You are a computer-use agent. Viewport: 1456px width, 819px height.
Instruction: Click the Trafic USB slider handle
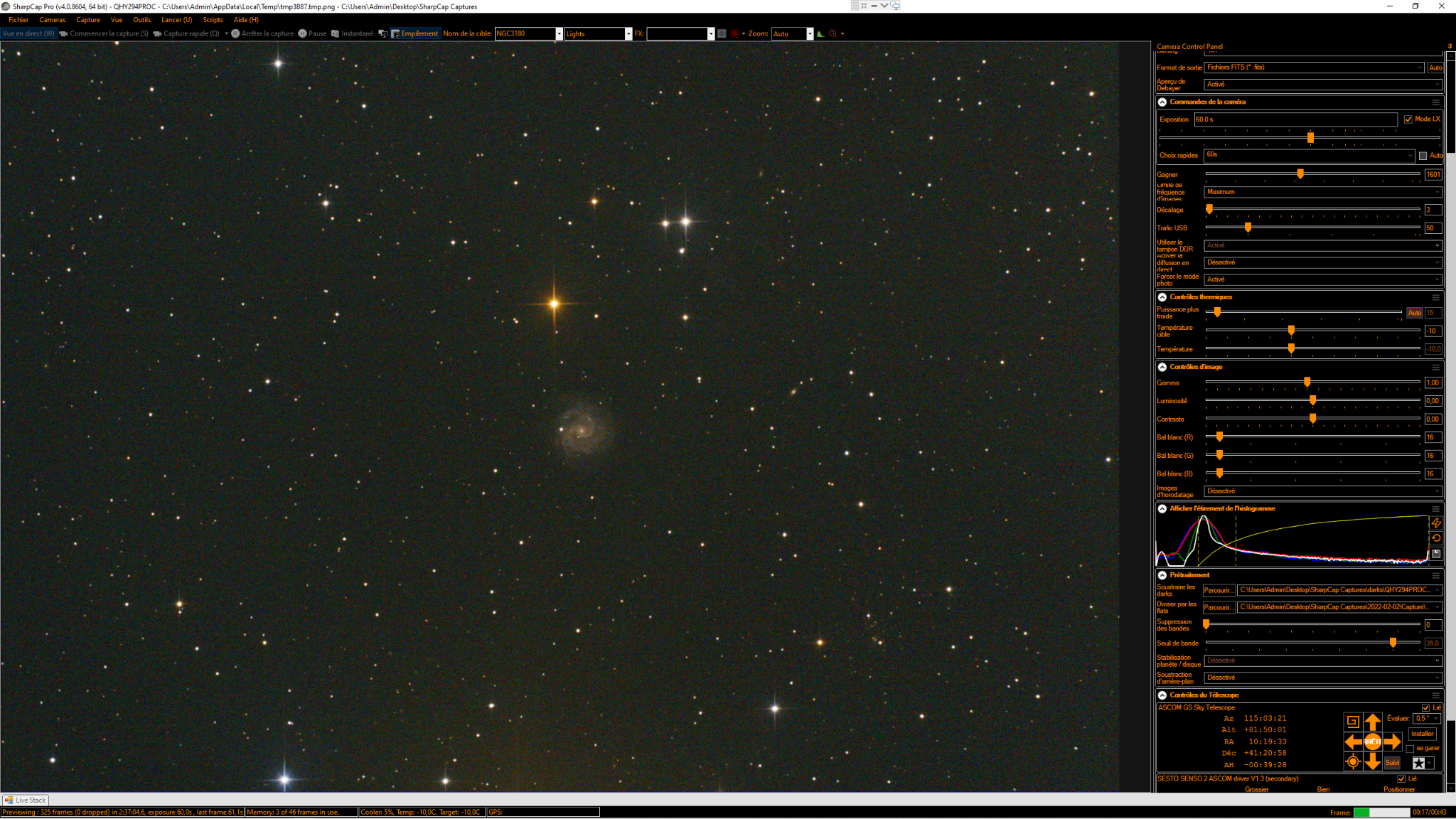click(1248, 227)
